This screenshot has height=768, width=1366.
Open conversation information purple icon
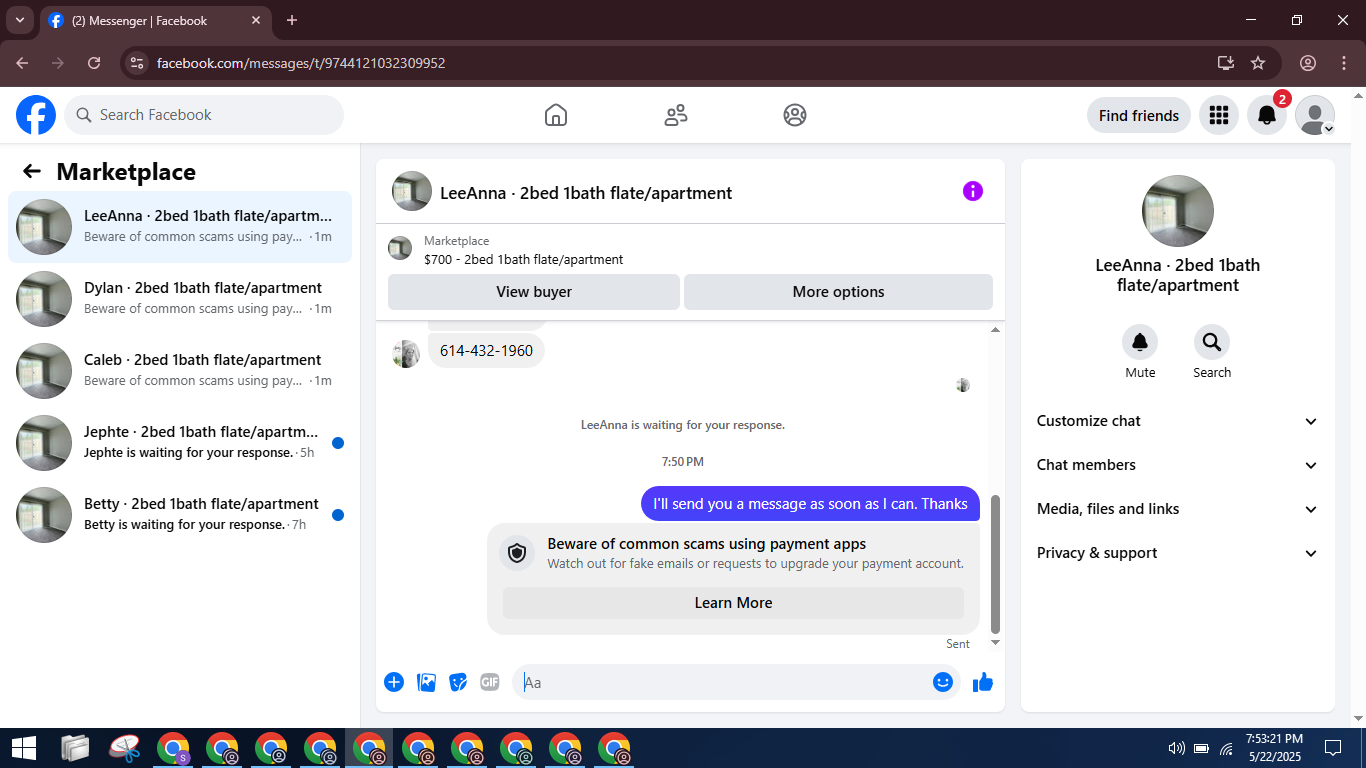click(x=973, y=191)
